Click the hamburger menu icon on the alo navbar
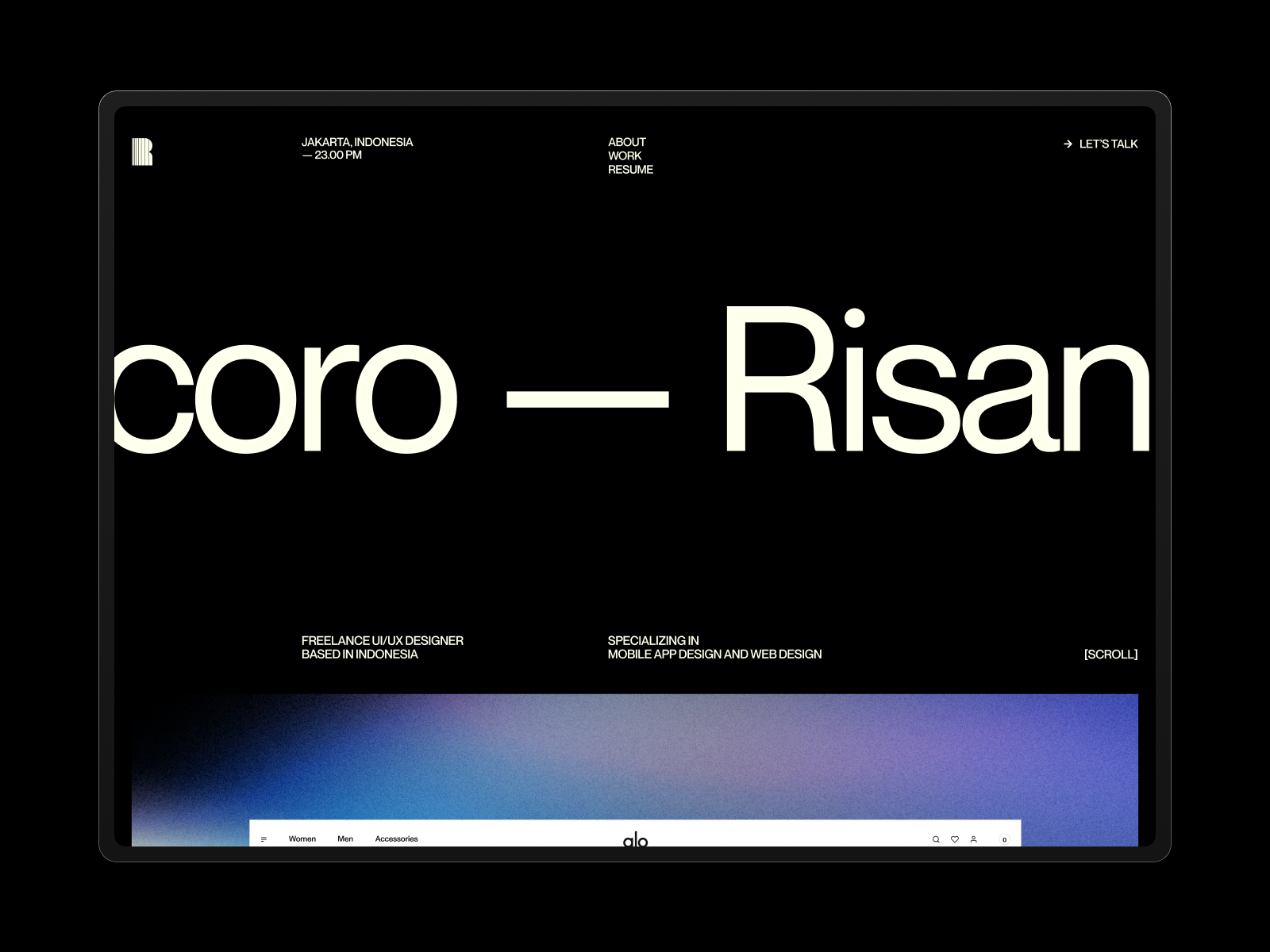Image resolution: width=1270 pixels, height=952 pixels. point(264,838)
